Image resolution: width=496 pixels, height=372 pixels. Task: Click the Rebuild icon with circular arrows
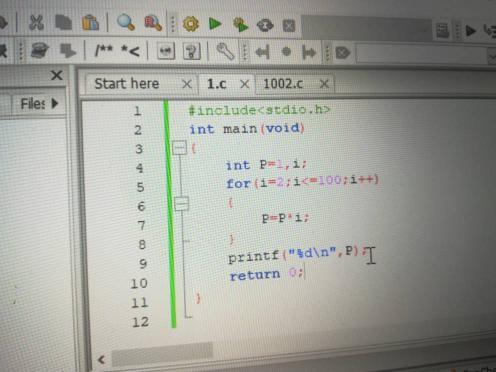(265, 25)
